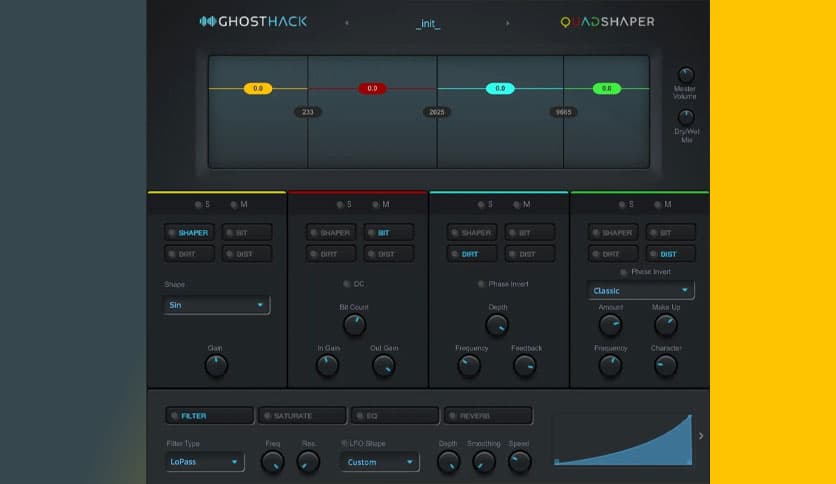This screenshot has height=484, width=836.
Task: Turn the Bit Count knob
Action: click(354, 325)
